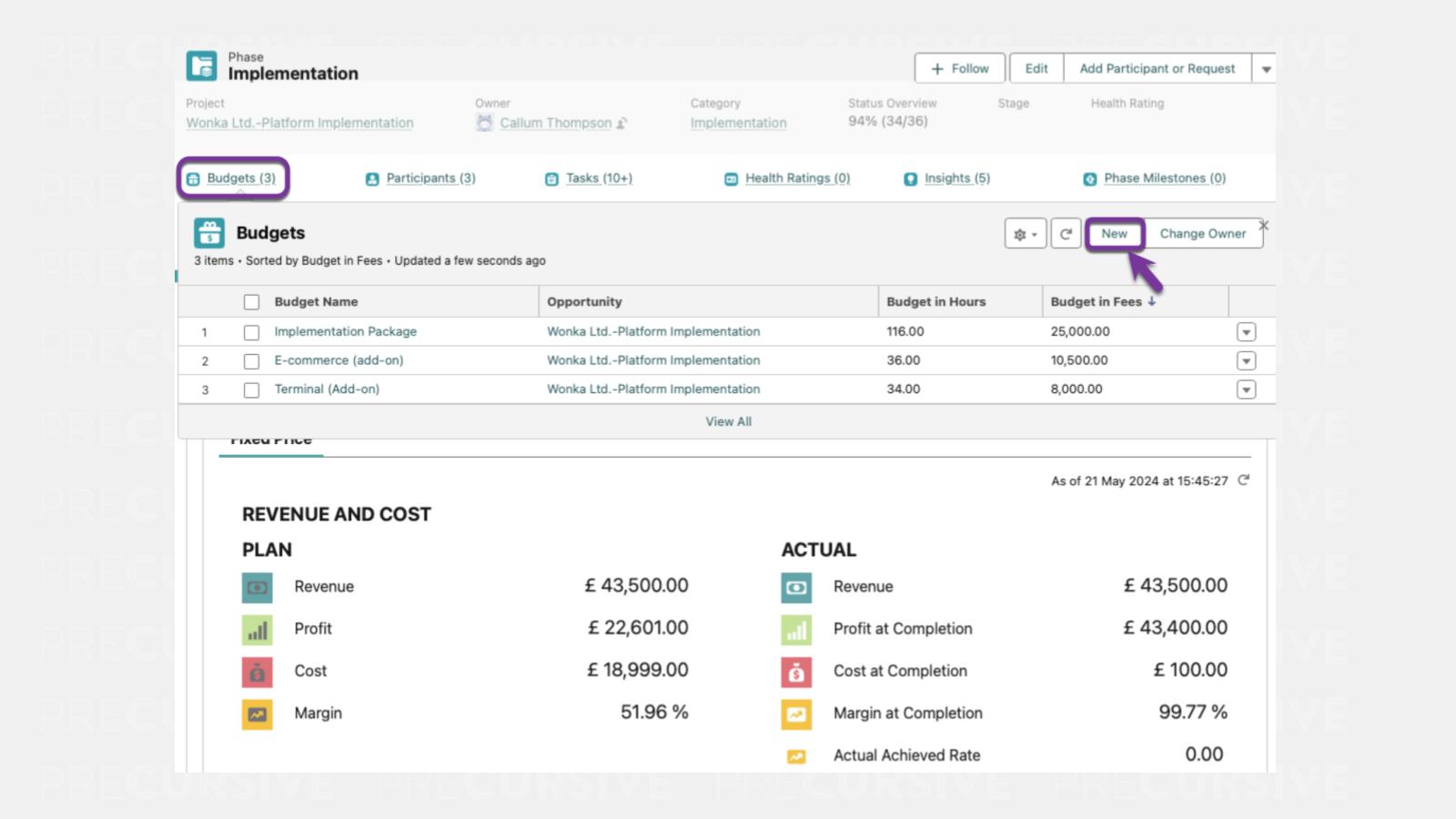Viewport: 1456px width, 819px height.
Task: Expand more actions arrow beside Add Participant
Action: point(1265,69)
